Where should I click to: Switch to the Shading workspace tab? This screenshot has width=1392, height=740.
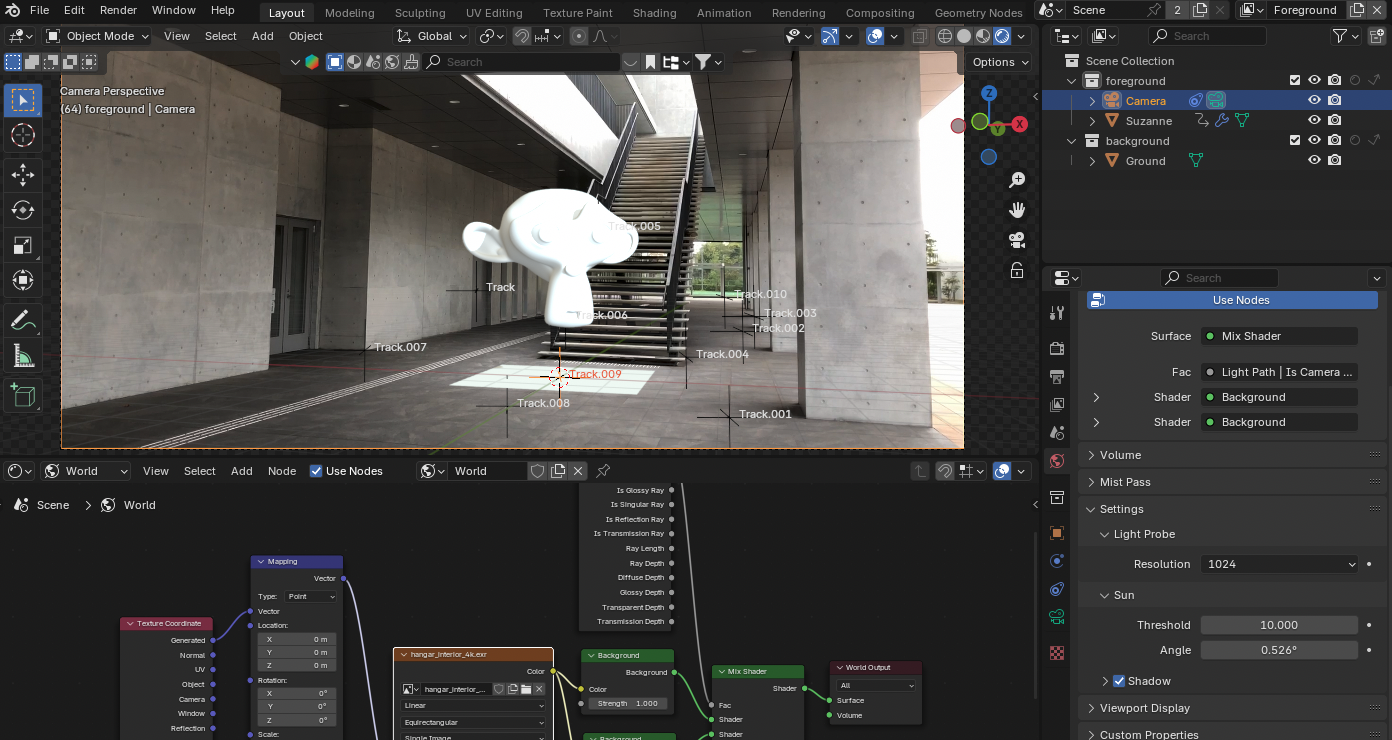coord(654,13)
